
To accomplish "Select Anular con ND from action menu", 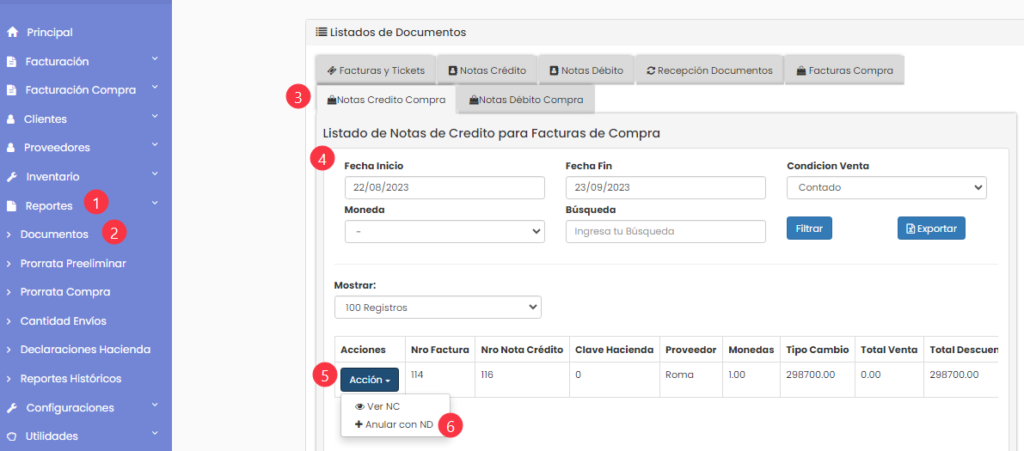I will 394,424.
